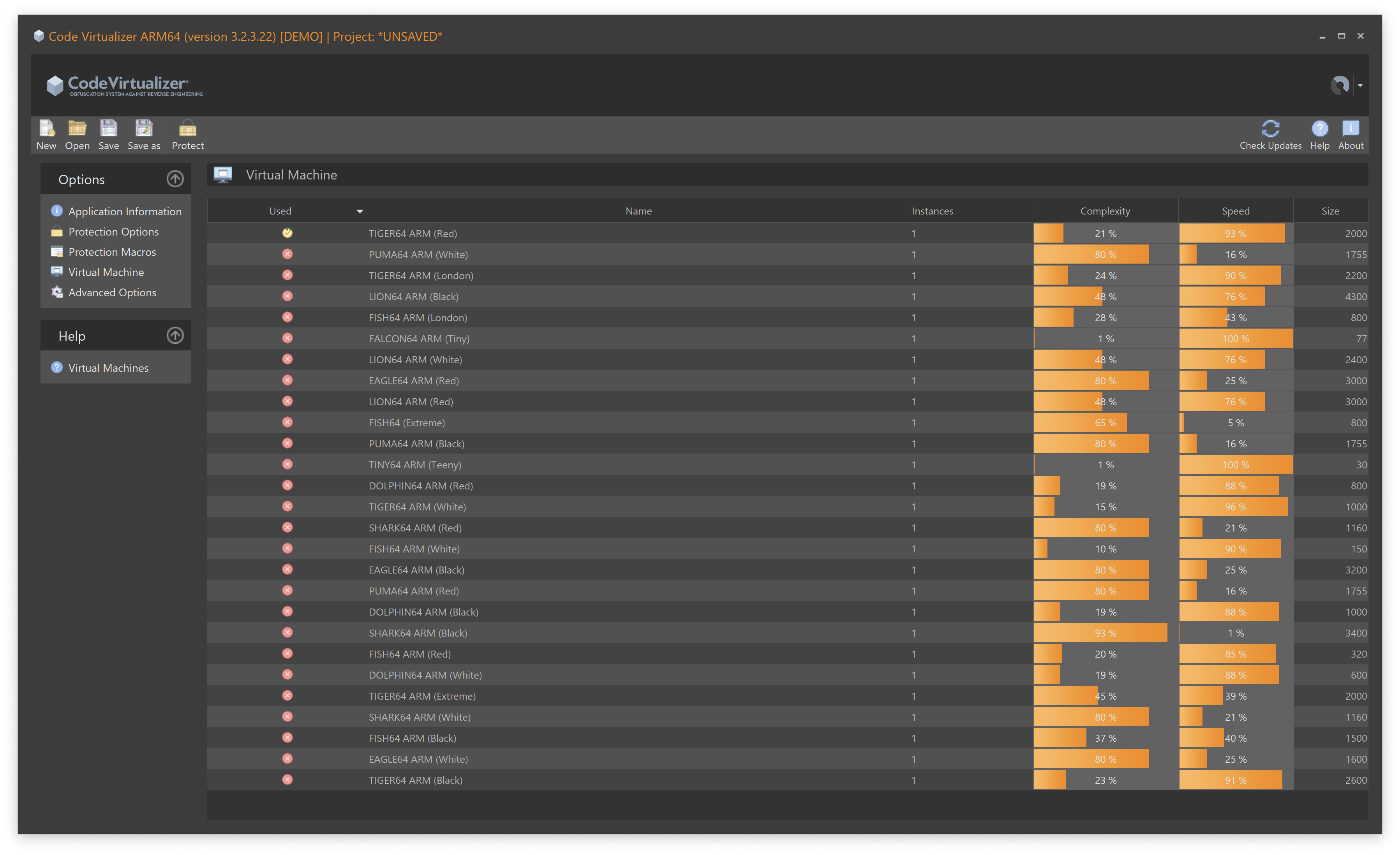The height and width of the screenshot is (855, 1400).
Task: Open the Virtual Machines help topic
Action: coord(109,368)
